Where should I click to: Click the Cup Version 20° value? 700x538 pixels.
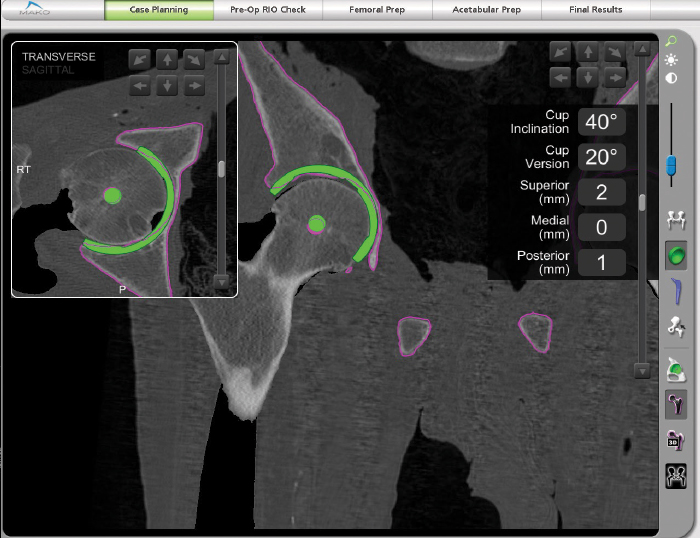(x=602, y=157)
